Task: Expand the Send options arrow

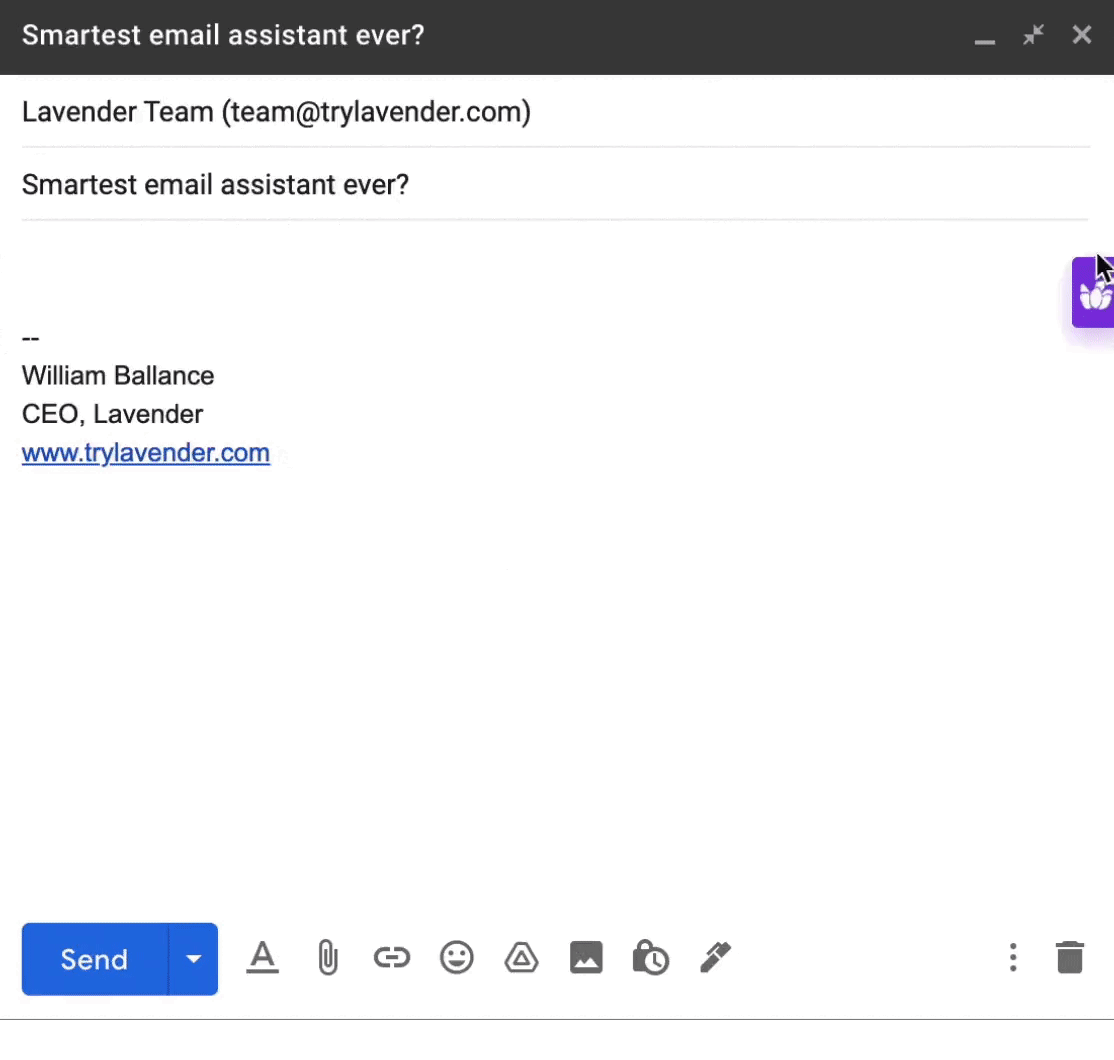Action: [194, 959]
